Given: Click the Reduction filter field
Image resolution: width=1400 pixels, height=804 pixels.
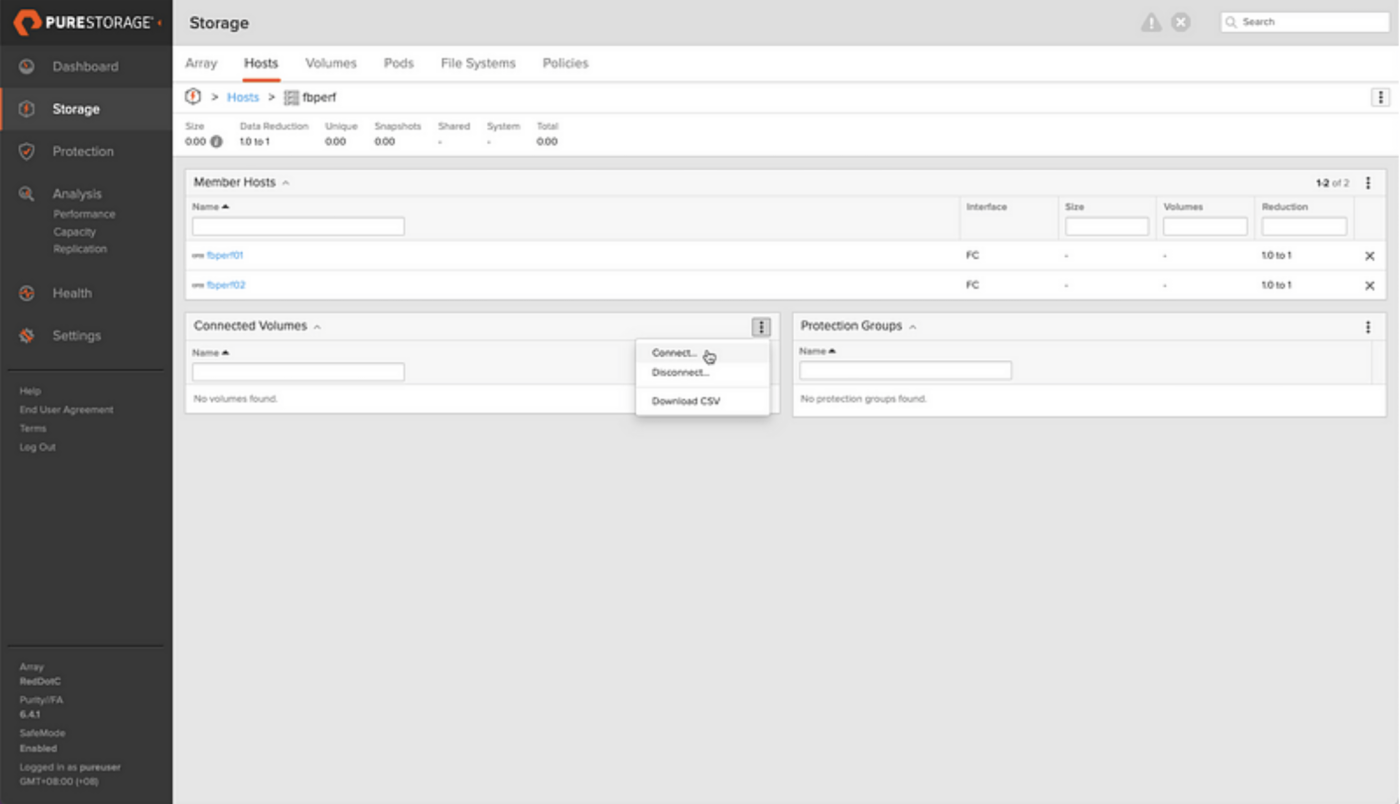Looking at the screenshot, I should [1304, 227].
